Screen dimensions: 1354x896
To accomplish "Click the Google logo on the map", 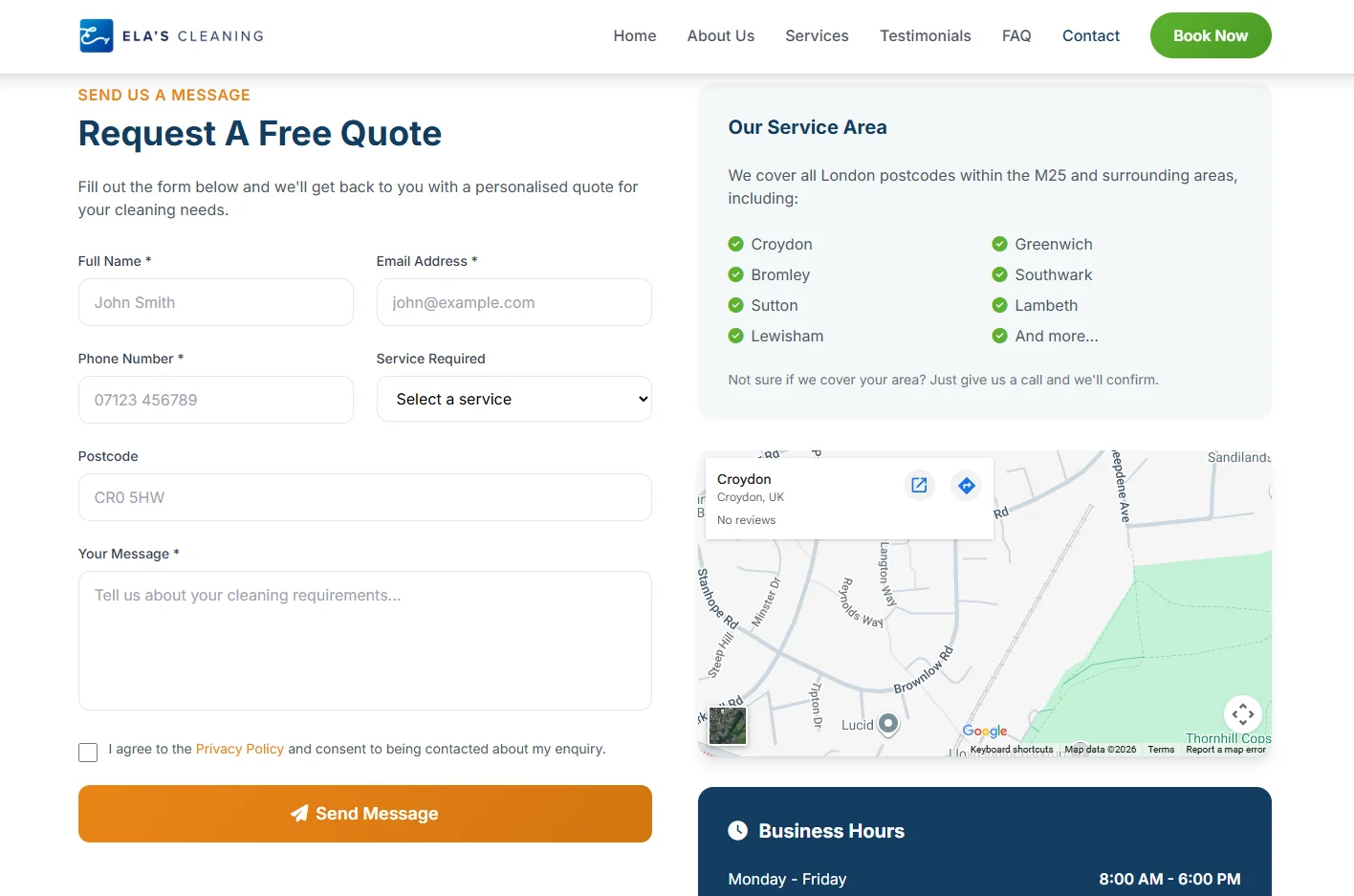I will pyautogui.click(x=985, y=731).
